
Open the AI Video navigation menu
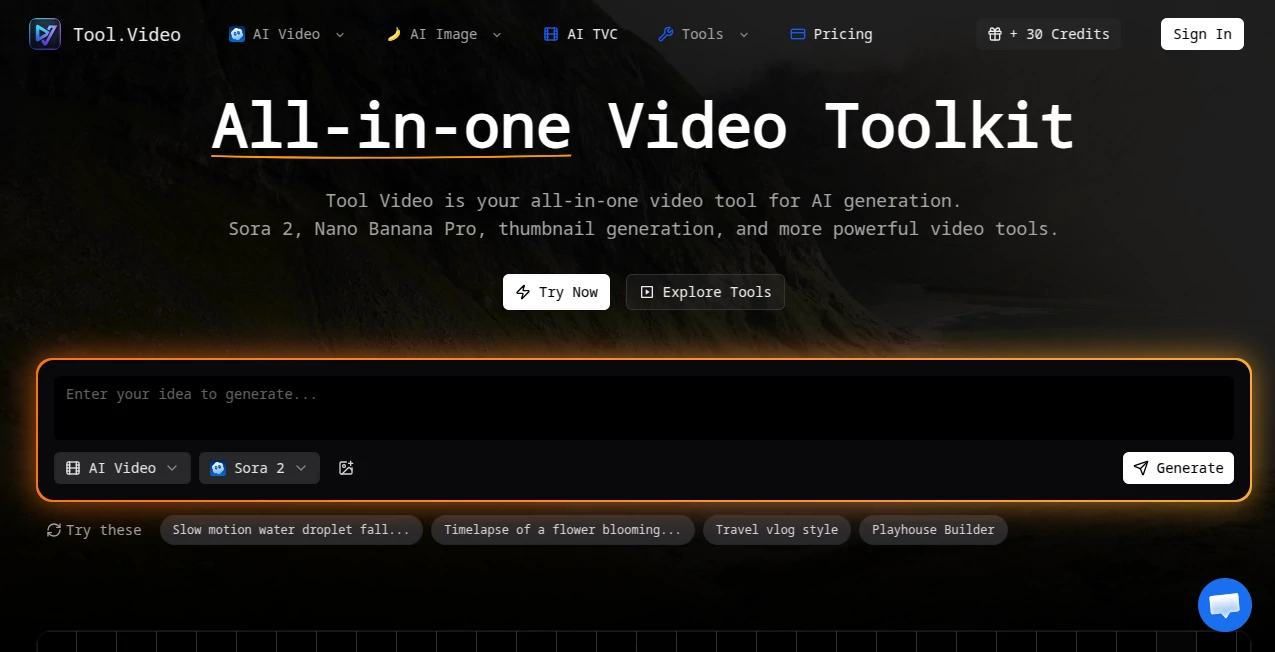pyautogui.click(x=287, y=34)
